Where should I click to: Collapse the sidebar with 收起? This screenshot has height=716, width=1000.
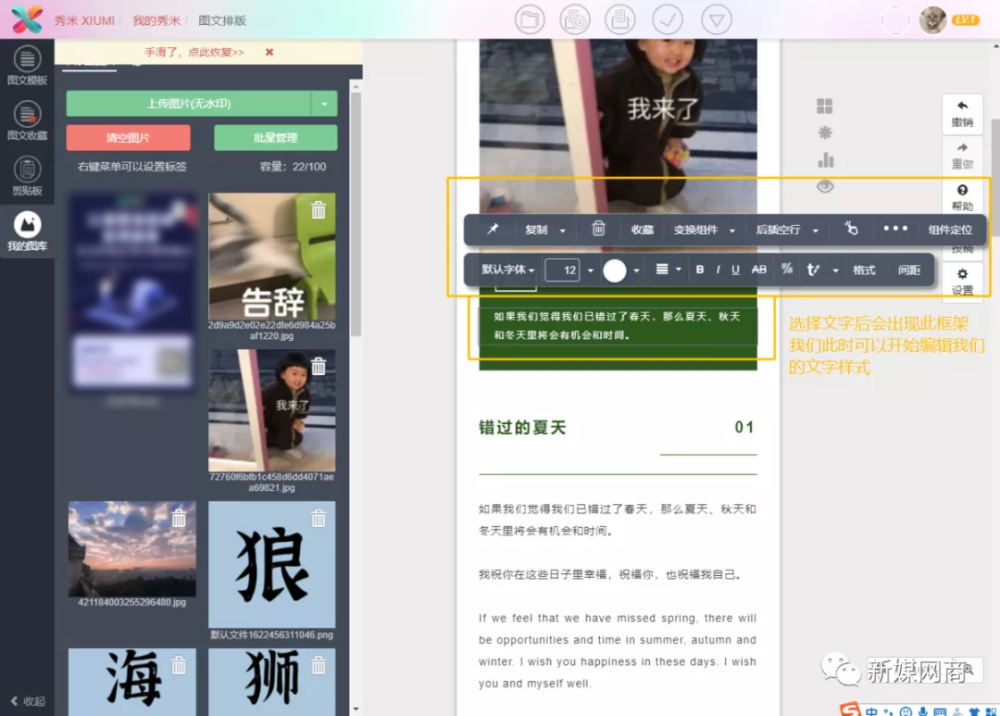tap(28, 701)
